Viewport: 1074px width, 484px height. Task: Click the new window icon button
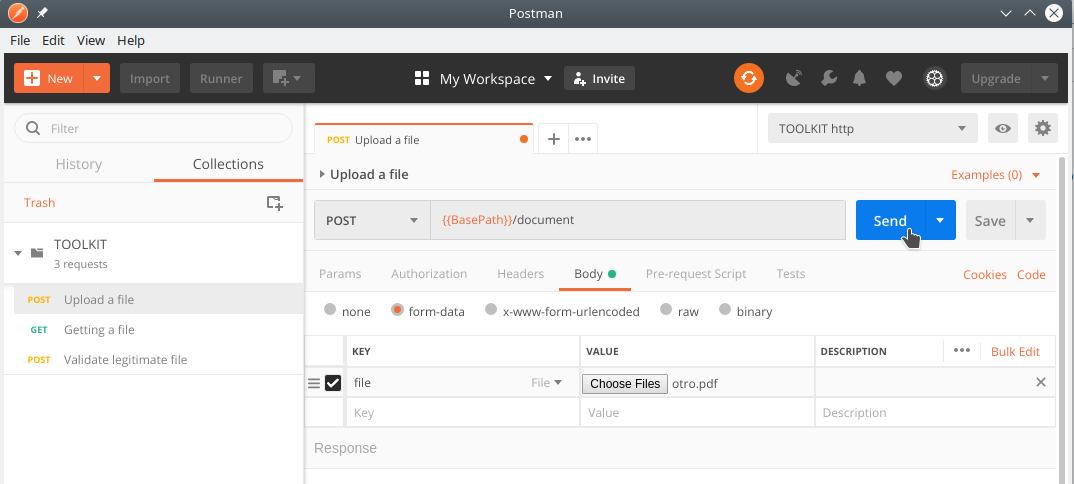[288, 78]
